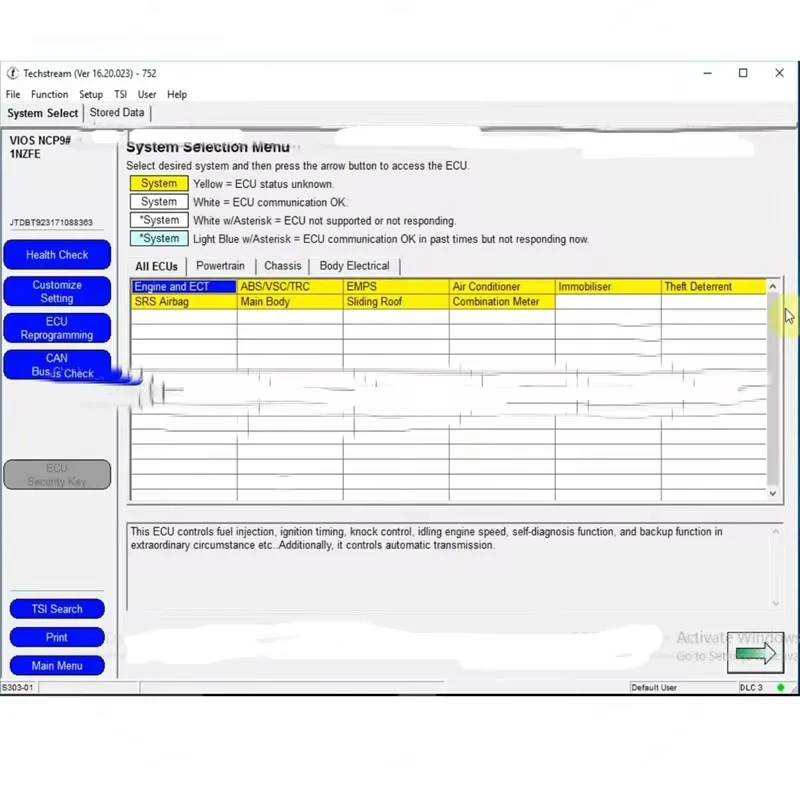Click the Techstream application logo icon in the title bar
This screenshot has width=800, height=800.
(12, 73)
